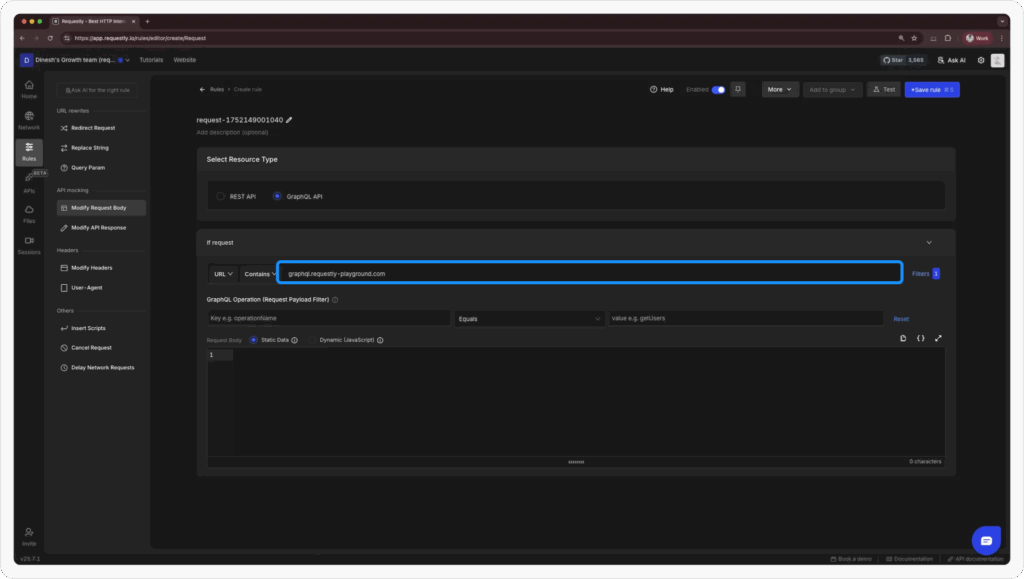Click the GraphQL Operation info icon
This screenshot has width=1024, height=579.
335,300
